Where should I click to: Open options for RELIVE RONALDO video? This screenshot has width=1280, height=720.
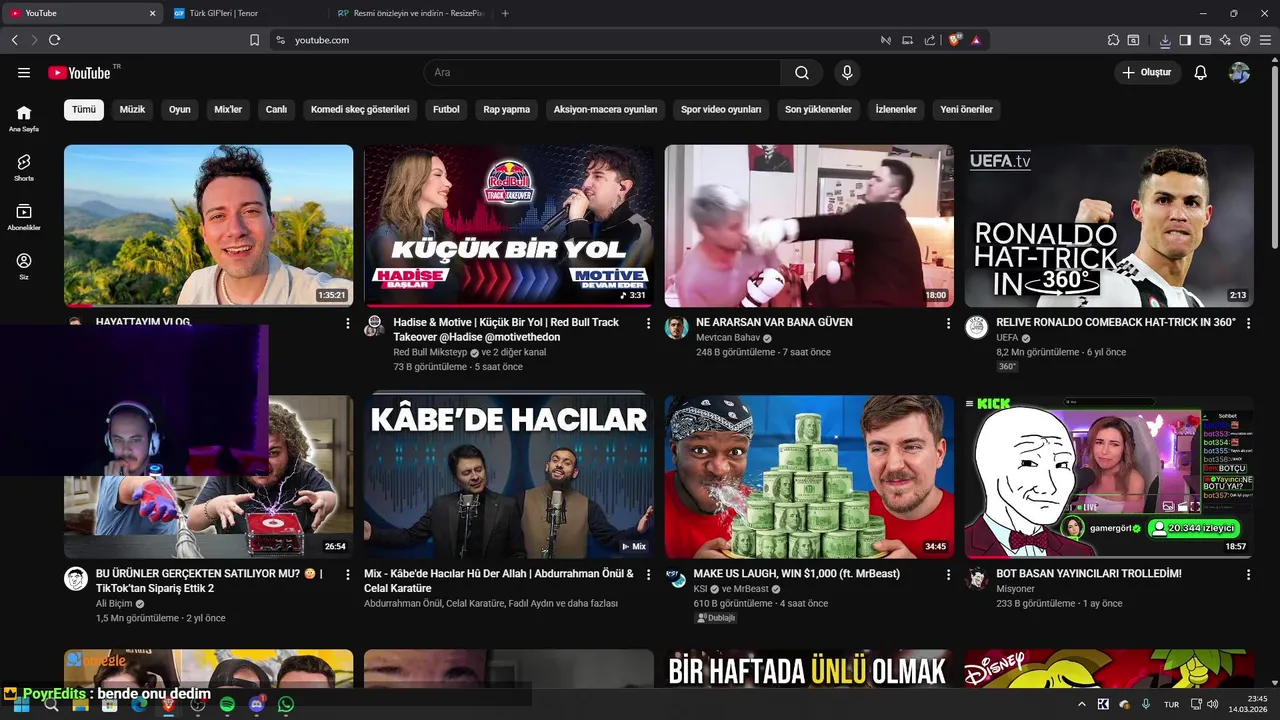[x=1248, y=324]
